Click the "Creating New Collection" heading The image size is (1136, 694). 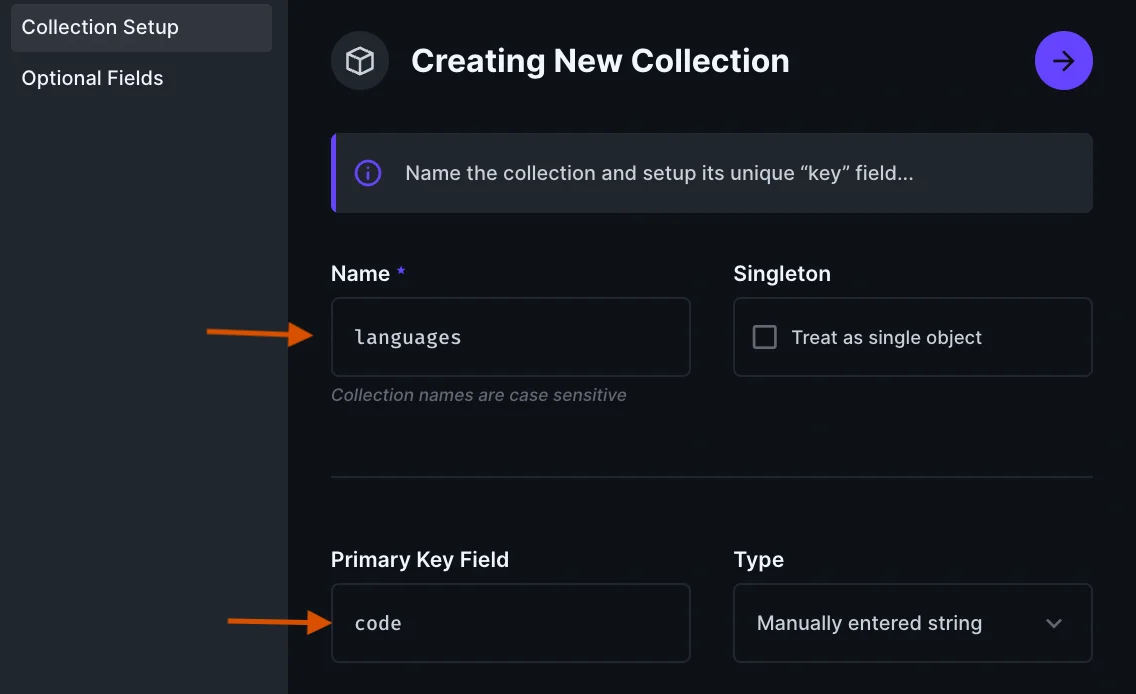pos(600,61)
